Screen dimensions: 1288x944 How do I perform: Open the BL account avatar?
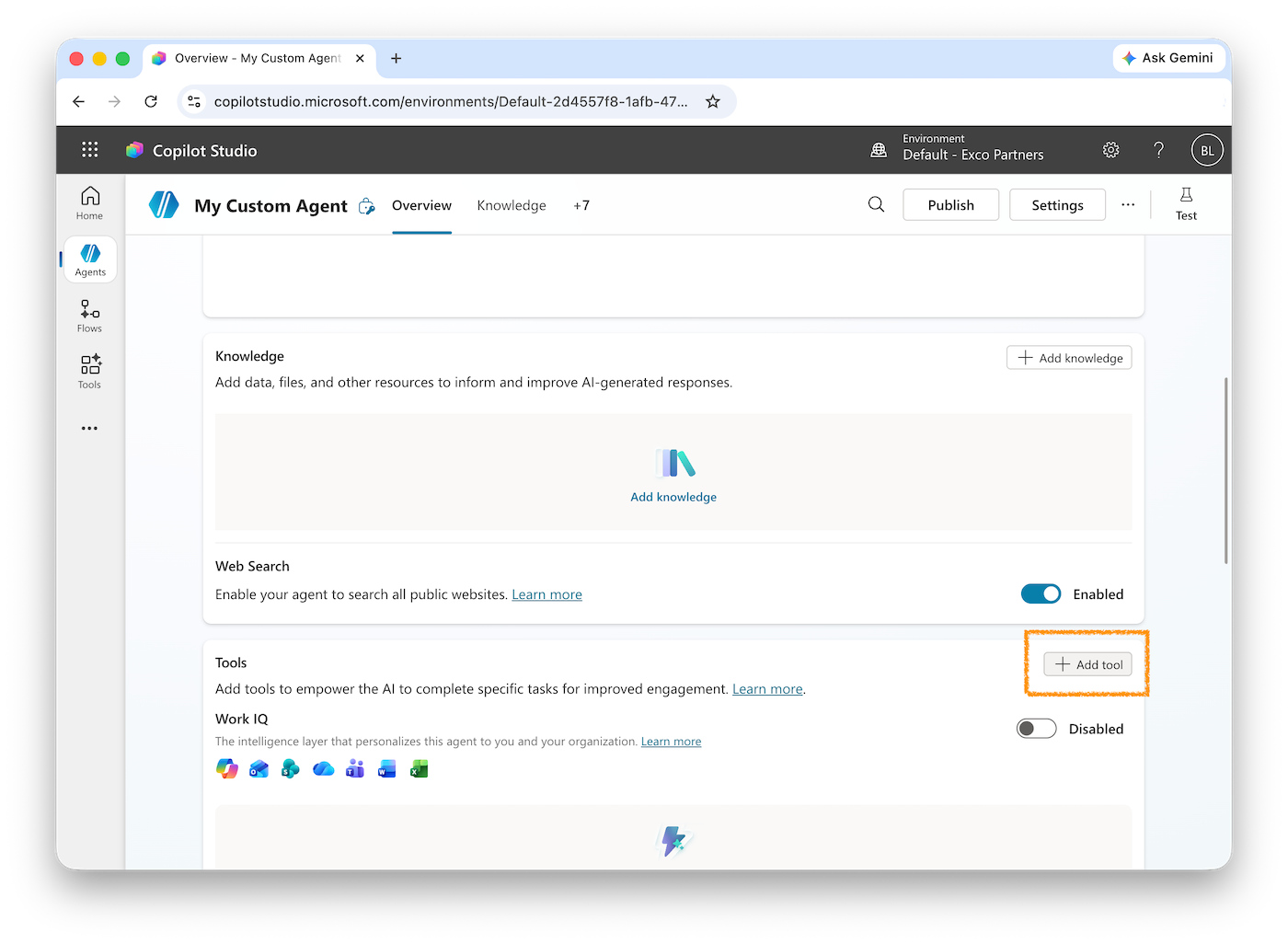click(x=1207, y=150)
